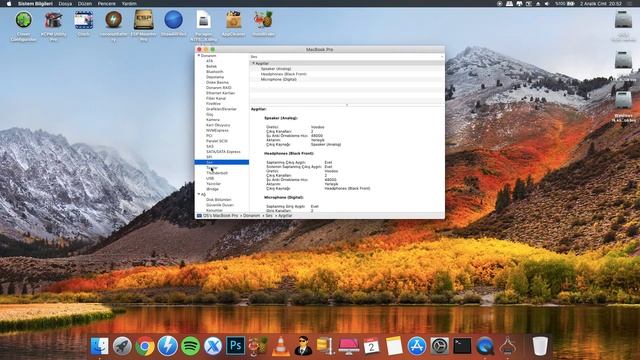Open the blue sphere desktop app icon

pos(173,20)
